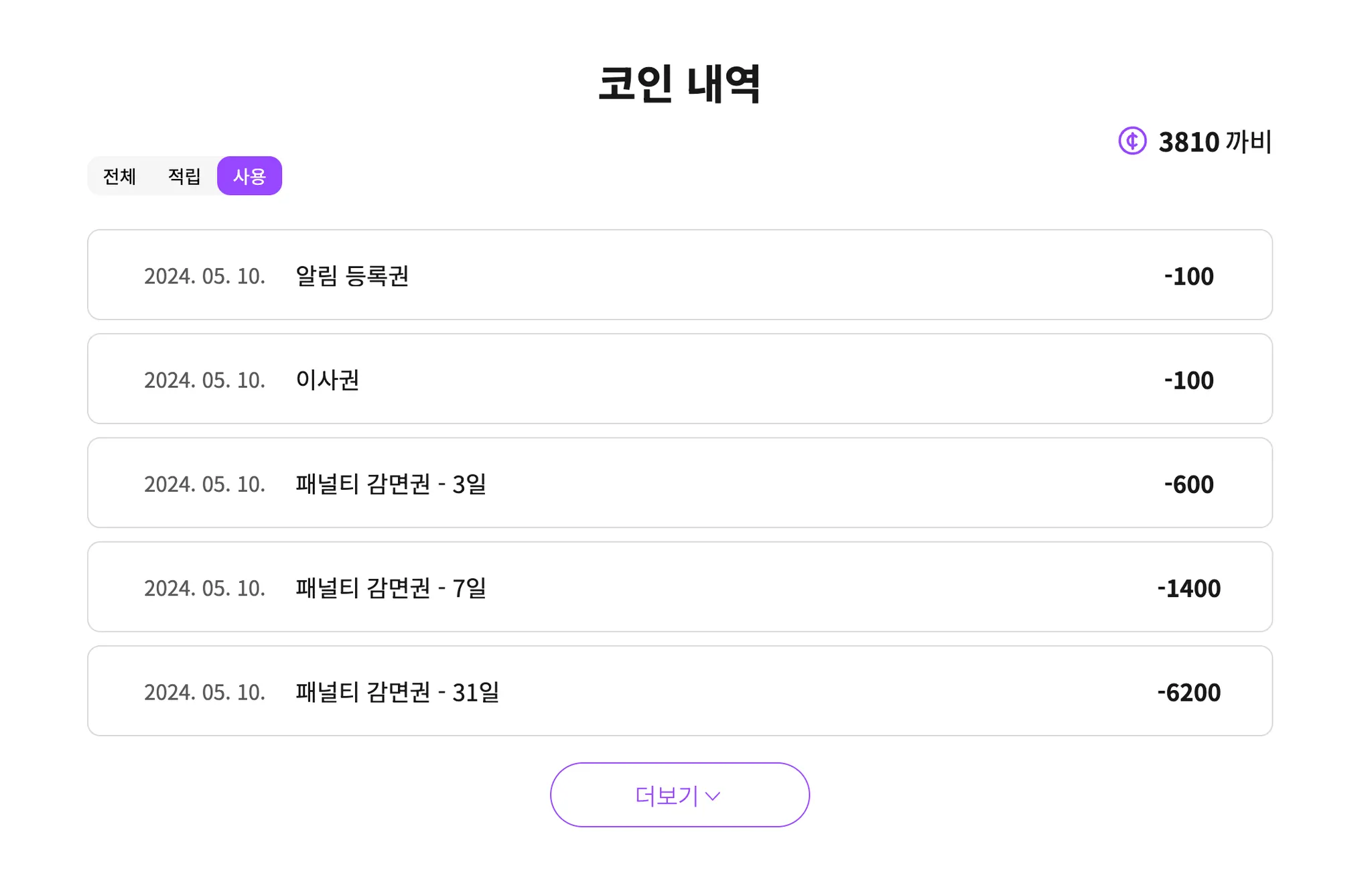Viewport: 1372px width, 873px height.
Task: Click the 3810 까비 balance text
Action: point(1214,141)
